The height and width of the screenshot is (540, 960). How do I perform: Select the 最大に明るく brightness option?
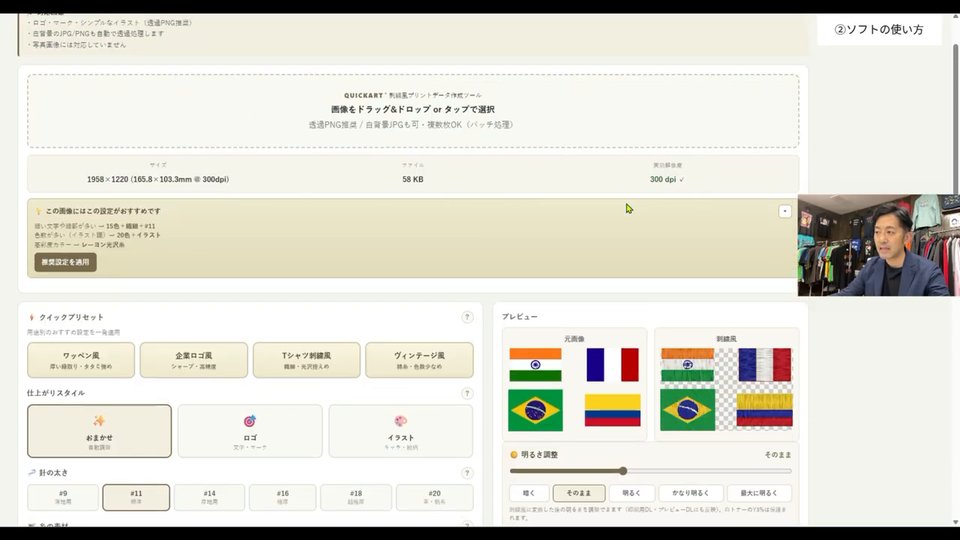tap(759, 493)
